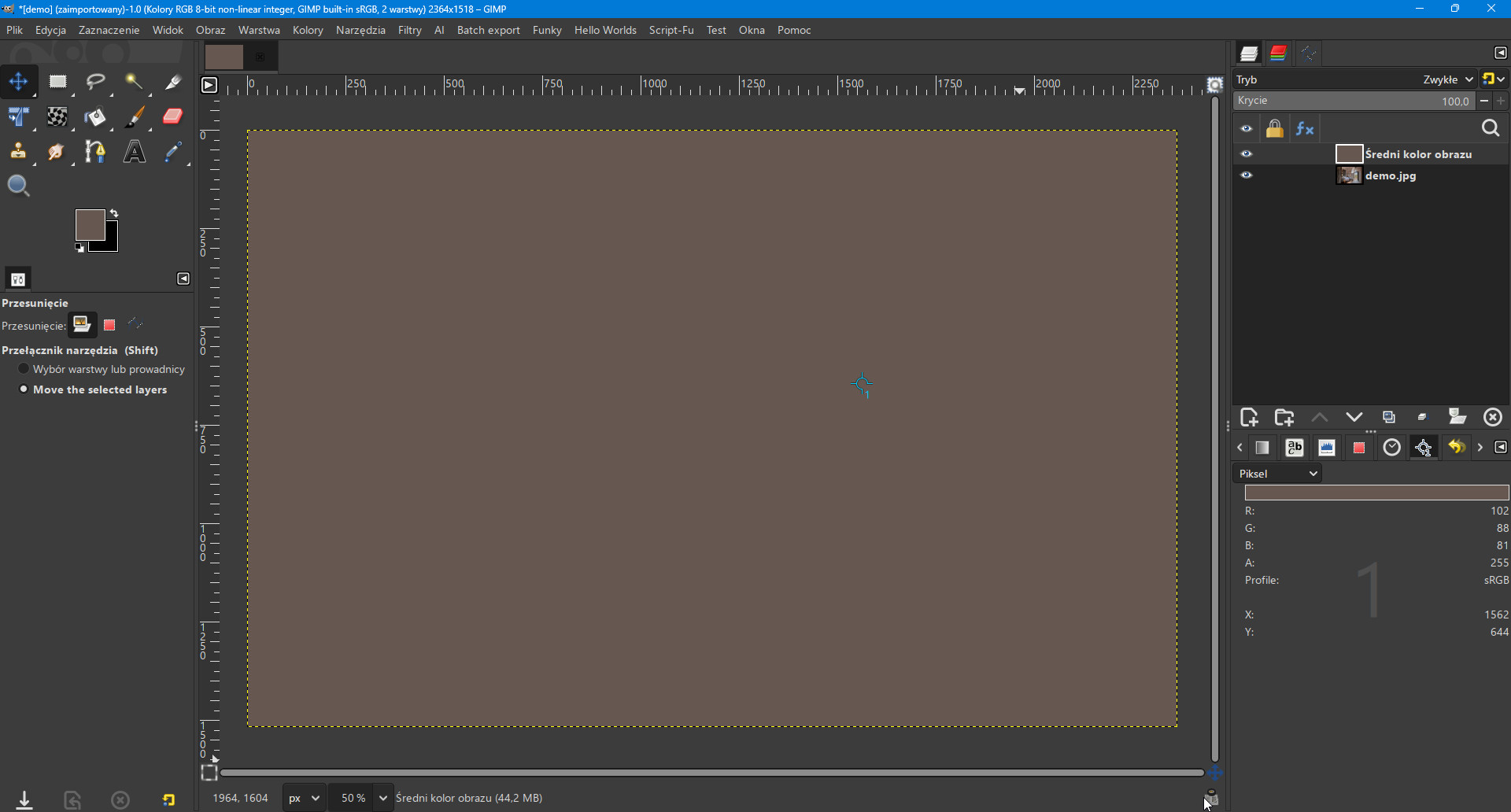This screenshot has width=1511, height=812.
Task: Create a new layer
Action: 1249,417
